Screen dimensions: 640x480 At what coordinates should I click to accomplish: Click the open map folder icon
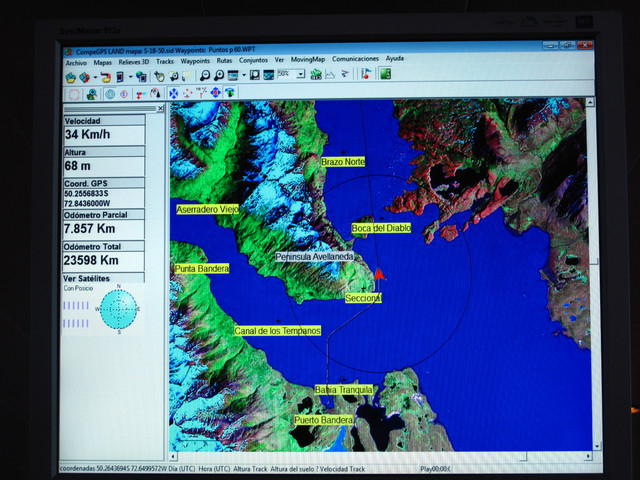coord(71,77)
